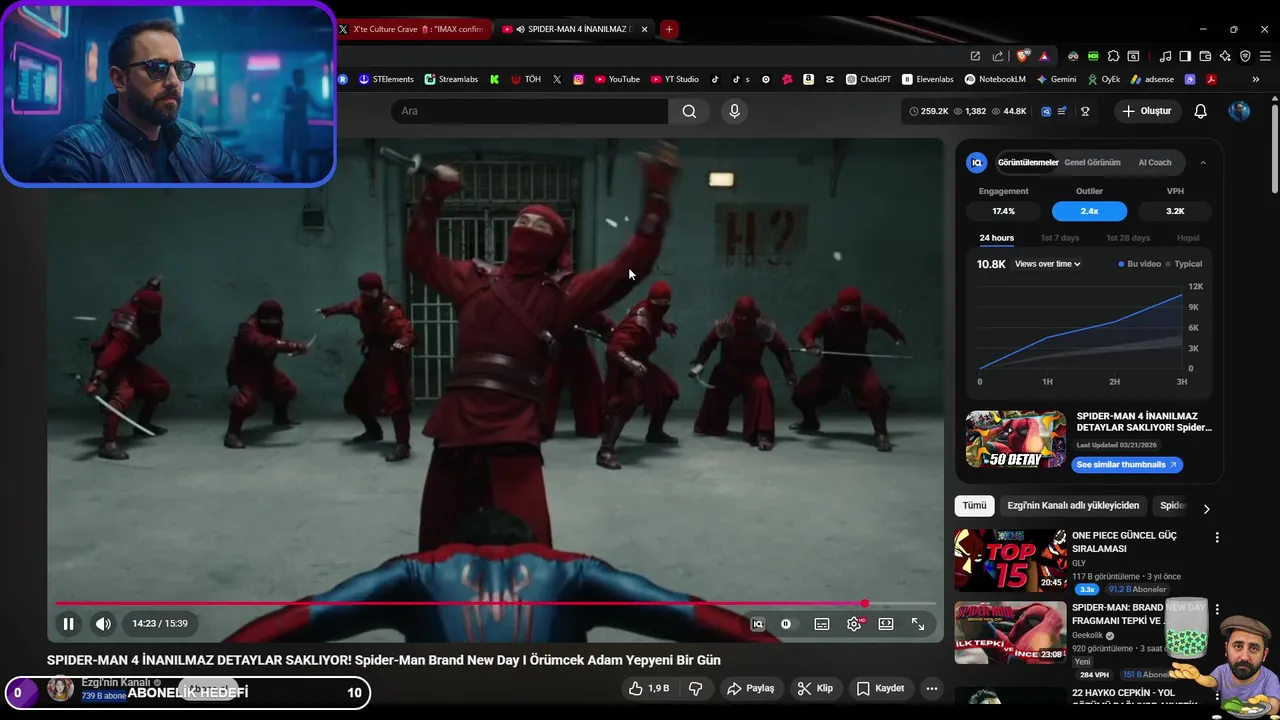Open player settings gear icon
The width and height of the screenshot is (1280, 720).
(x=854, y=624)
